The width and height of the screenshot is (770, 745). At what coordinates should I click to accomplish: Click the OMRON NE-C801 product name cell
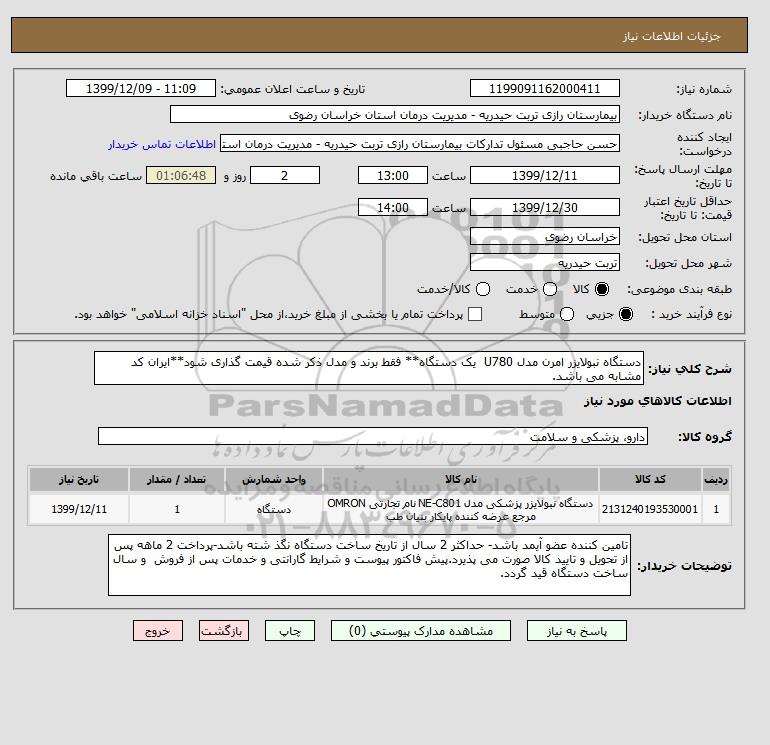461,509
